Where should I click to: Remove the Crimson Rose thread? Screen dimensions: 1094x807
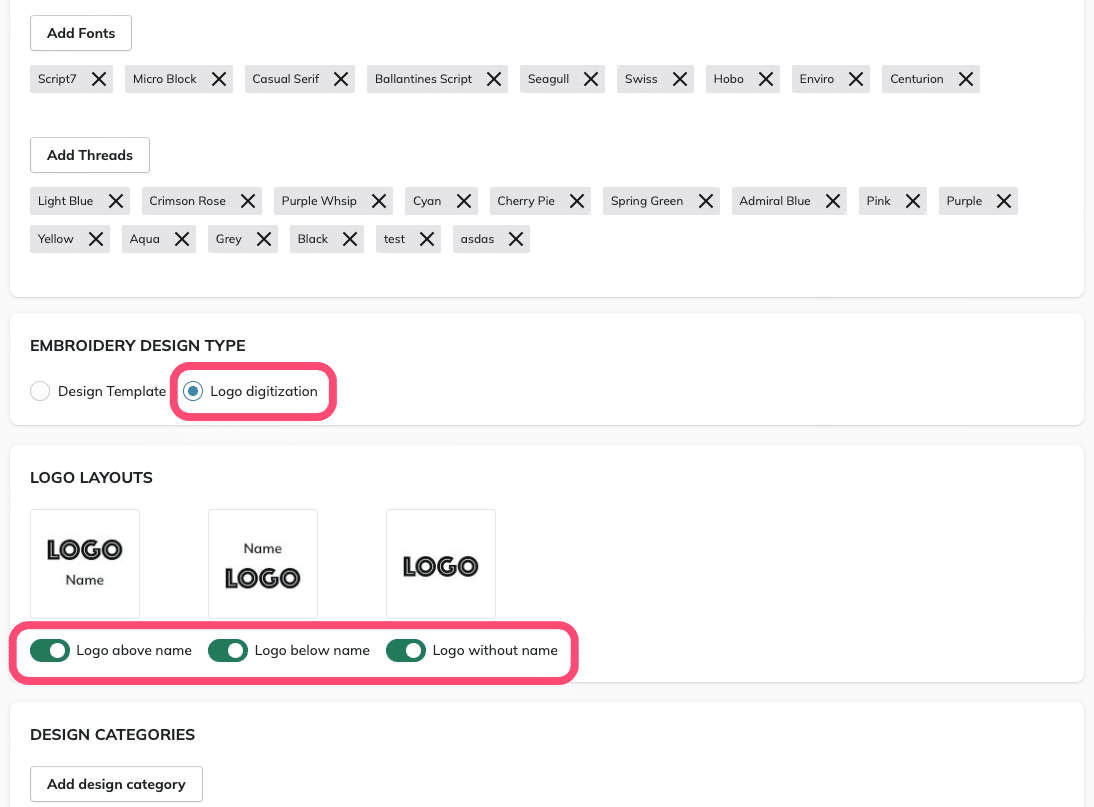click(x=248, y=201)
